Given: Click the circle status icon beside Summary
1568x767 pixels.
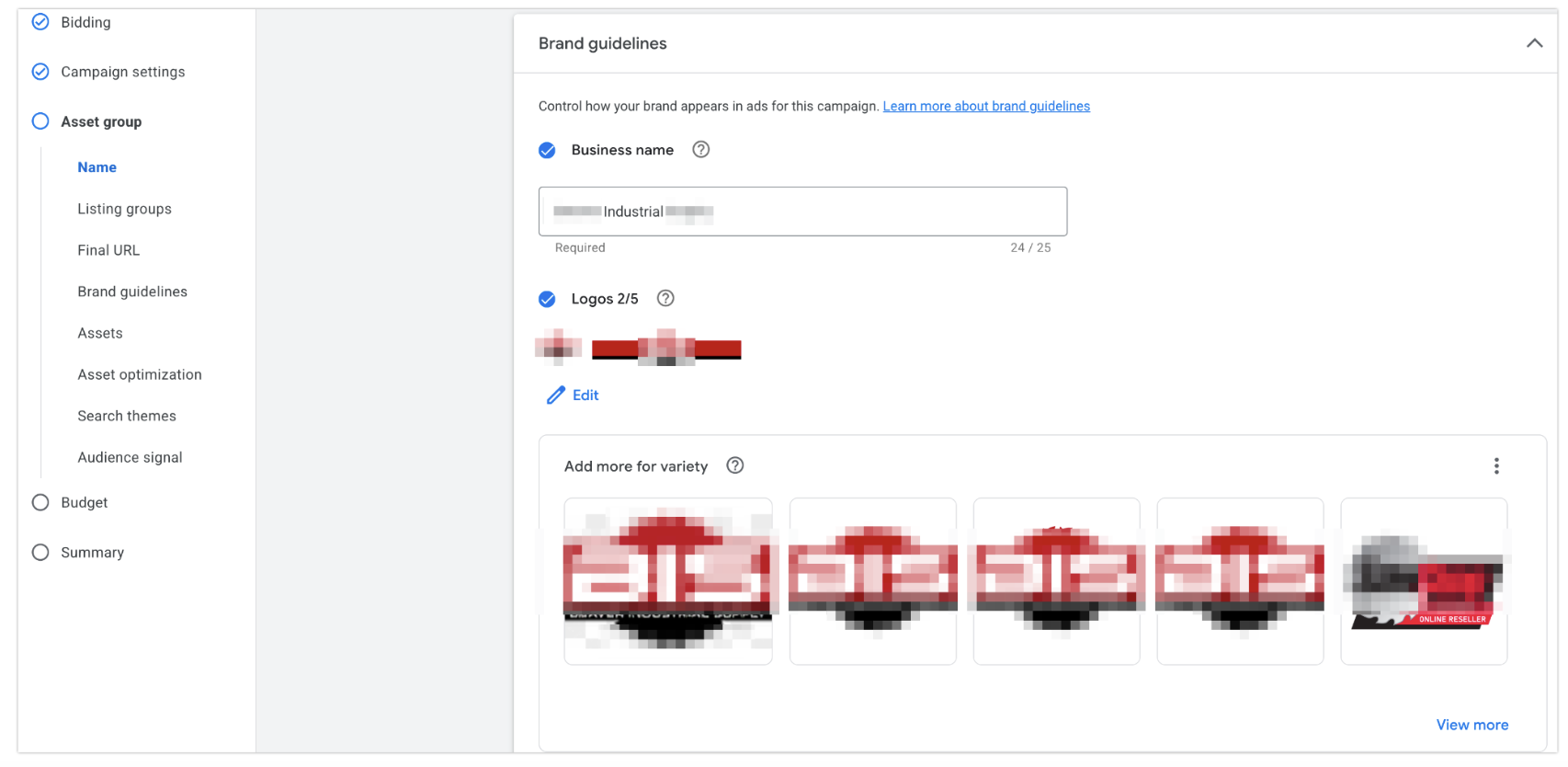Looking at the screenshot, I should click(40, 552).
